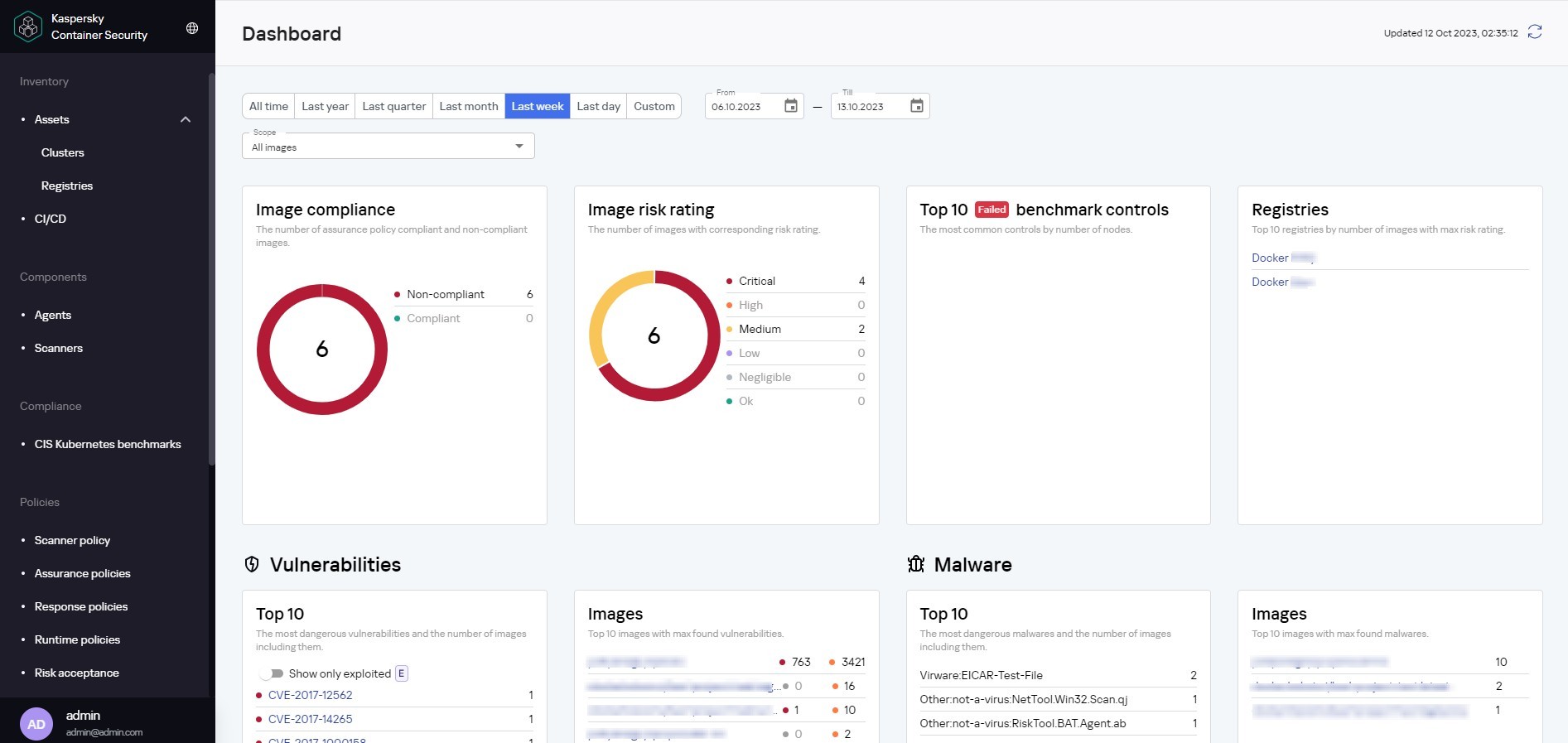This screenshot has height=743, width=1568.
Task: Open the language globe icon
Action: pyautogui.click(x=192, y=28)
